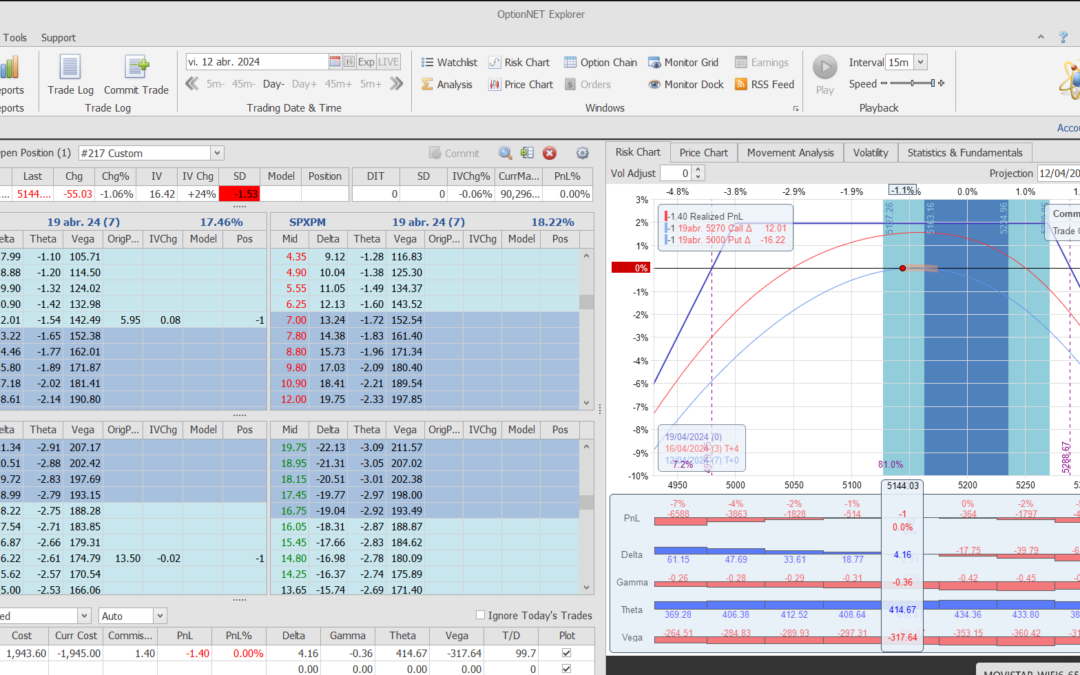
Task: Click the magnifier search icon beside Commit
Action: pyautogui.click(x=505, y=153)
